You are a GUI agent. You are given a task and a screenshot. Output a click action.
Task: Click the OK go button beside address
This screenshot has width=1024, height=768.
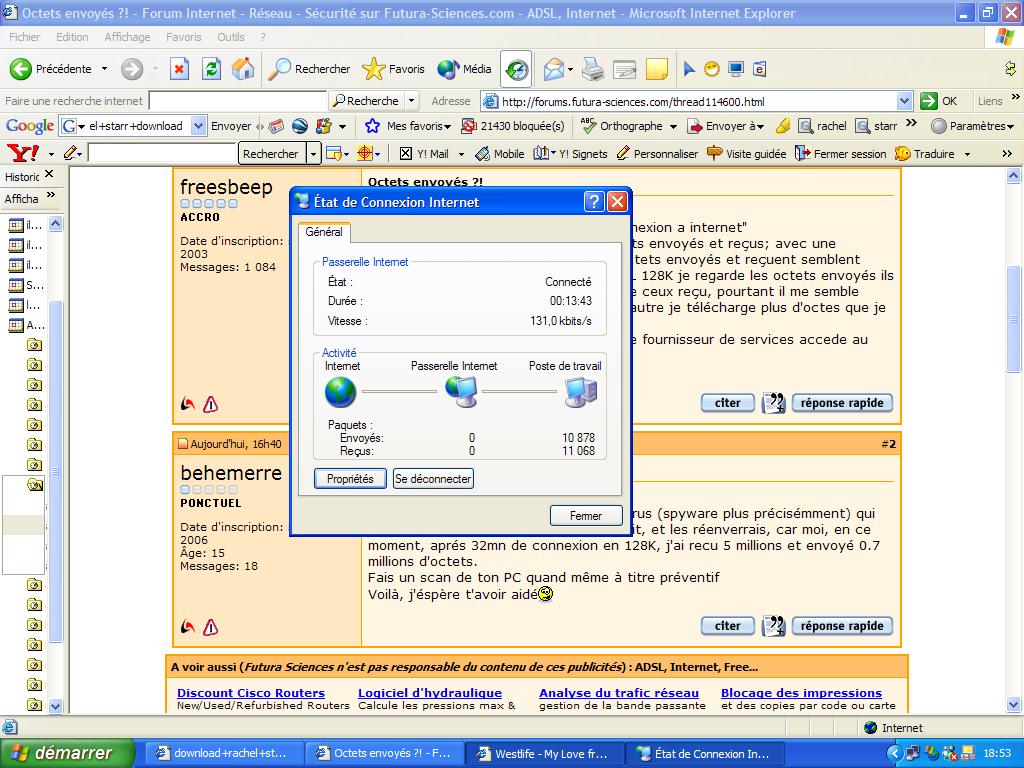[938, 101]
